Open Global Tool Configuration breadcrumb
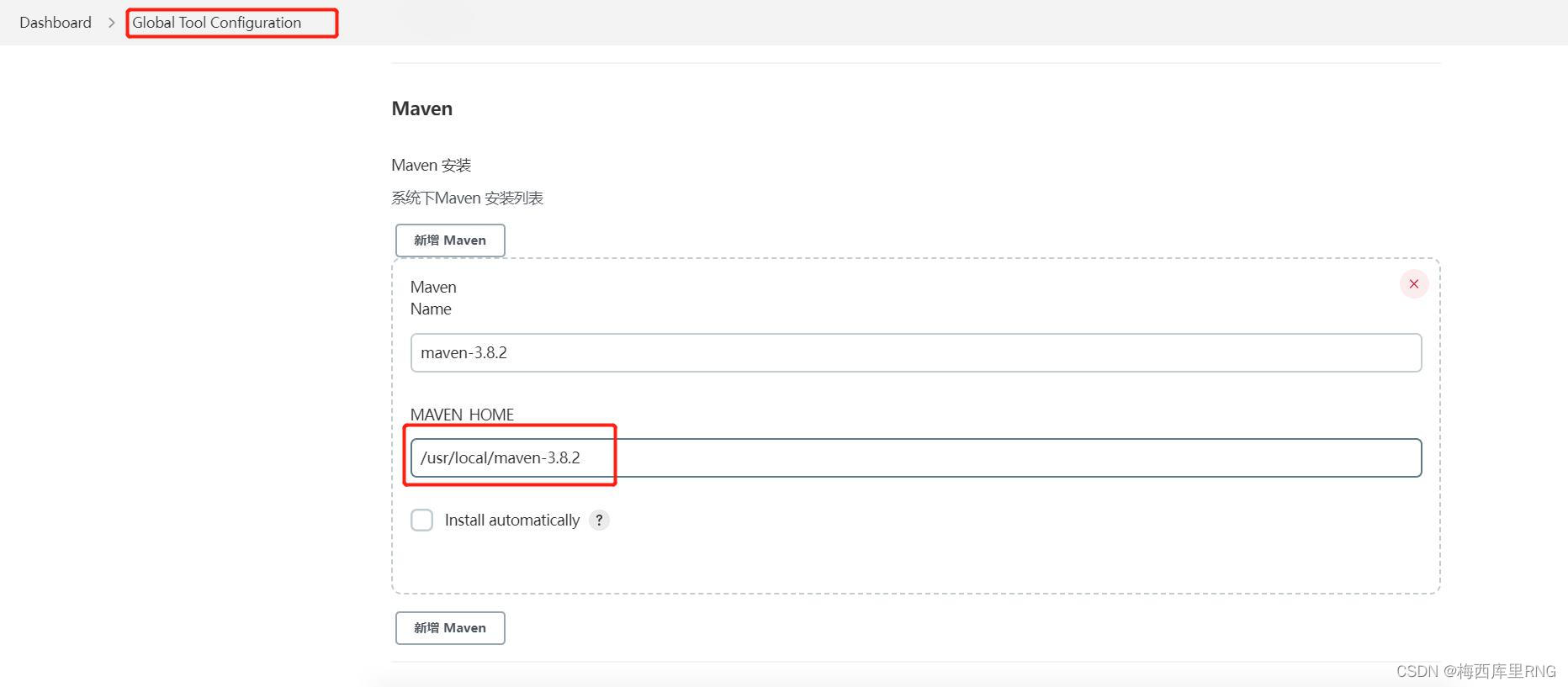The height and width of the screenshot is (687, 1568). 216,23
